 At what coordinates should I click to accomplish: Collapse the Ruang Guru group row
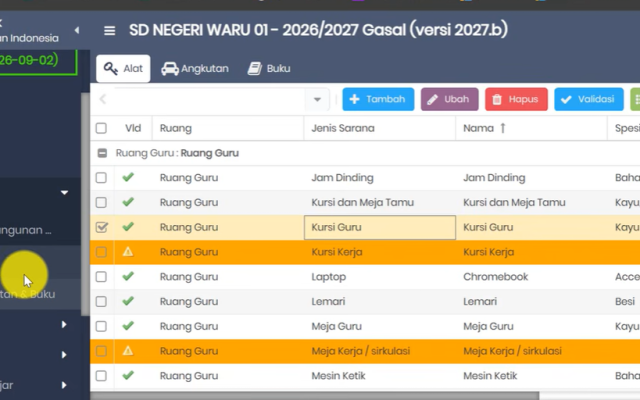coord(102,153)
